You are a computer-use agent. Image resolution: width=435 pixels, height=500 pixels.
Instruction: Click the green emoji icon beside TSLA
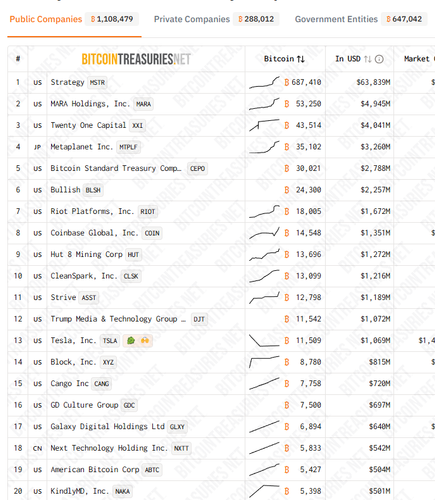pyautogui.click(x=131, y=340)
